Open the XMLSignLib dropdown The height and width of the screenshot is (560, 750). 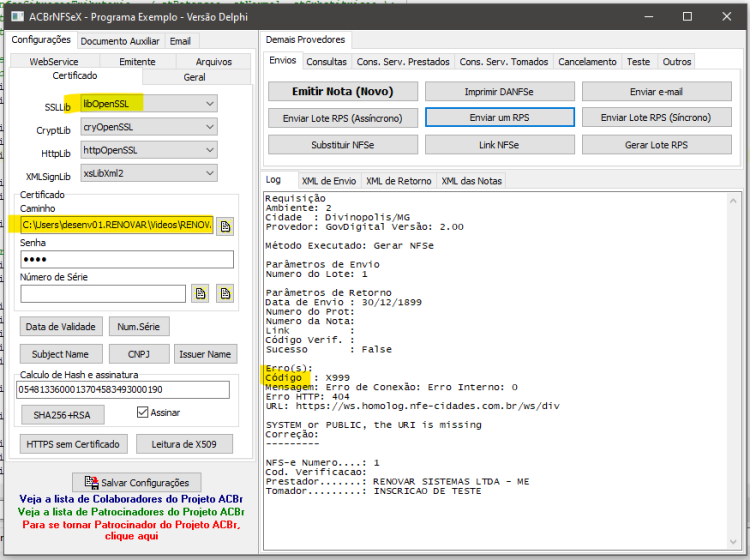pyautogui.click(x=149, y=173)
